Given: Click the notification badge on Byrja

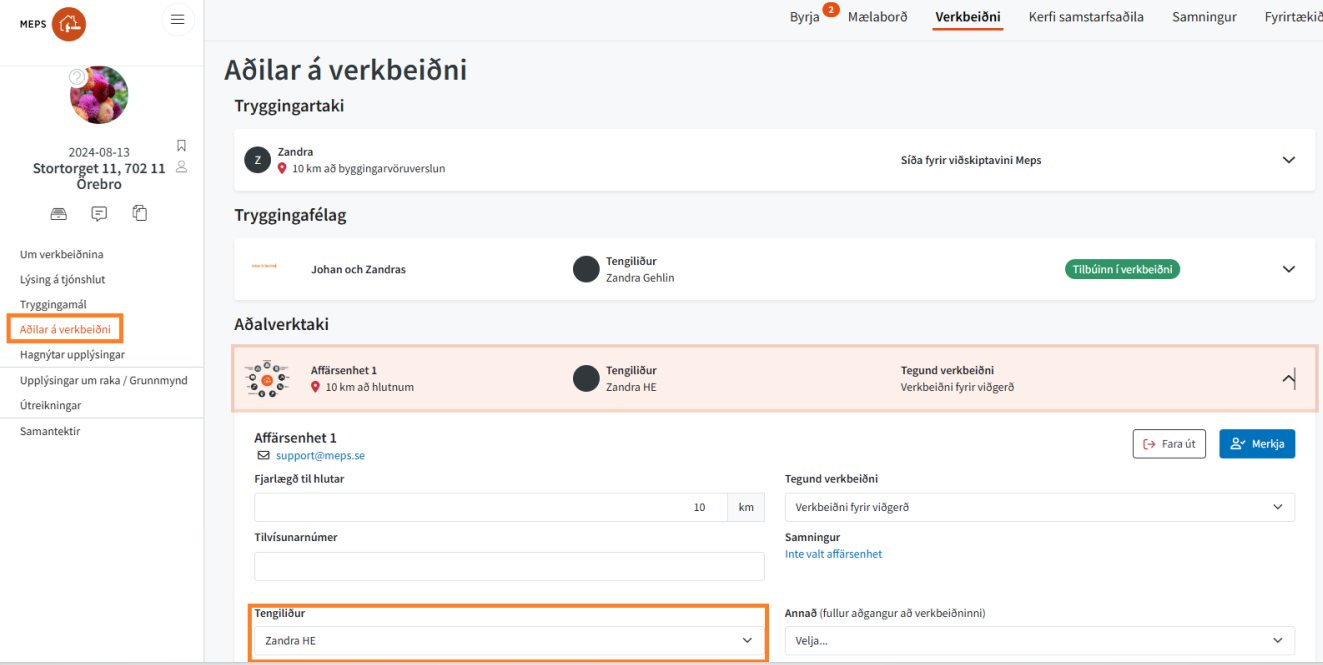Looking at the screenshot, I should click(830, 10).
